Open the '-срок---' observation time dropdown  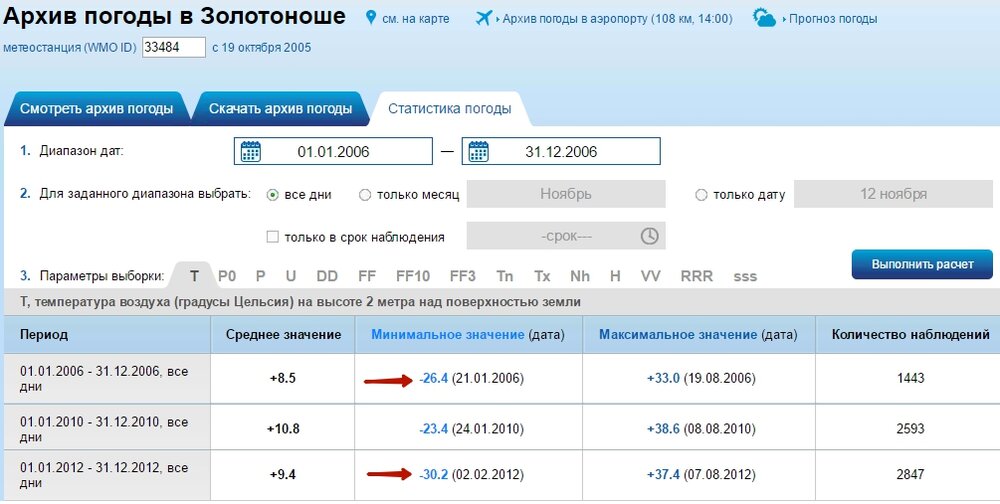point(566,236)
